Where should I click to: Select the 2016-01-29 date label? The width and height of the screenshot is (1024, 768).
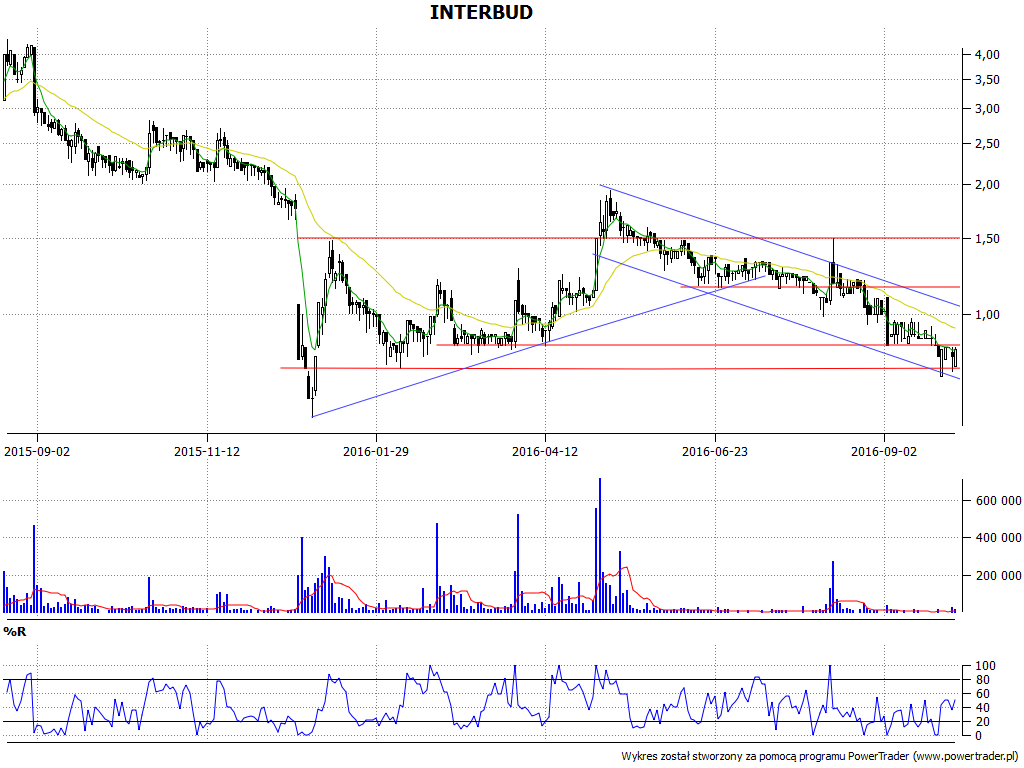coord(376,451)
